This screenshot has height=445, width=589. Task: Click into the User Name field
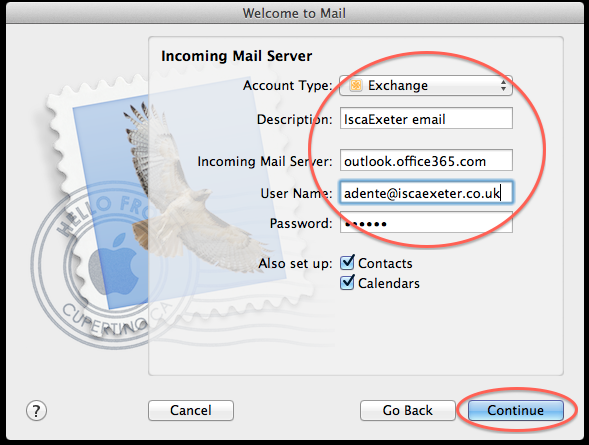(x=426, y=193)
